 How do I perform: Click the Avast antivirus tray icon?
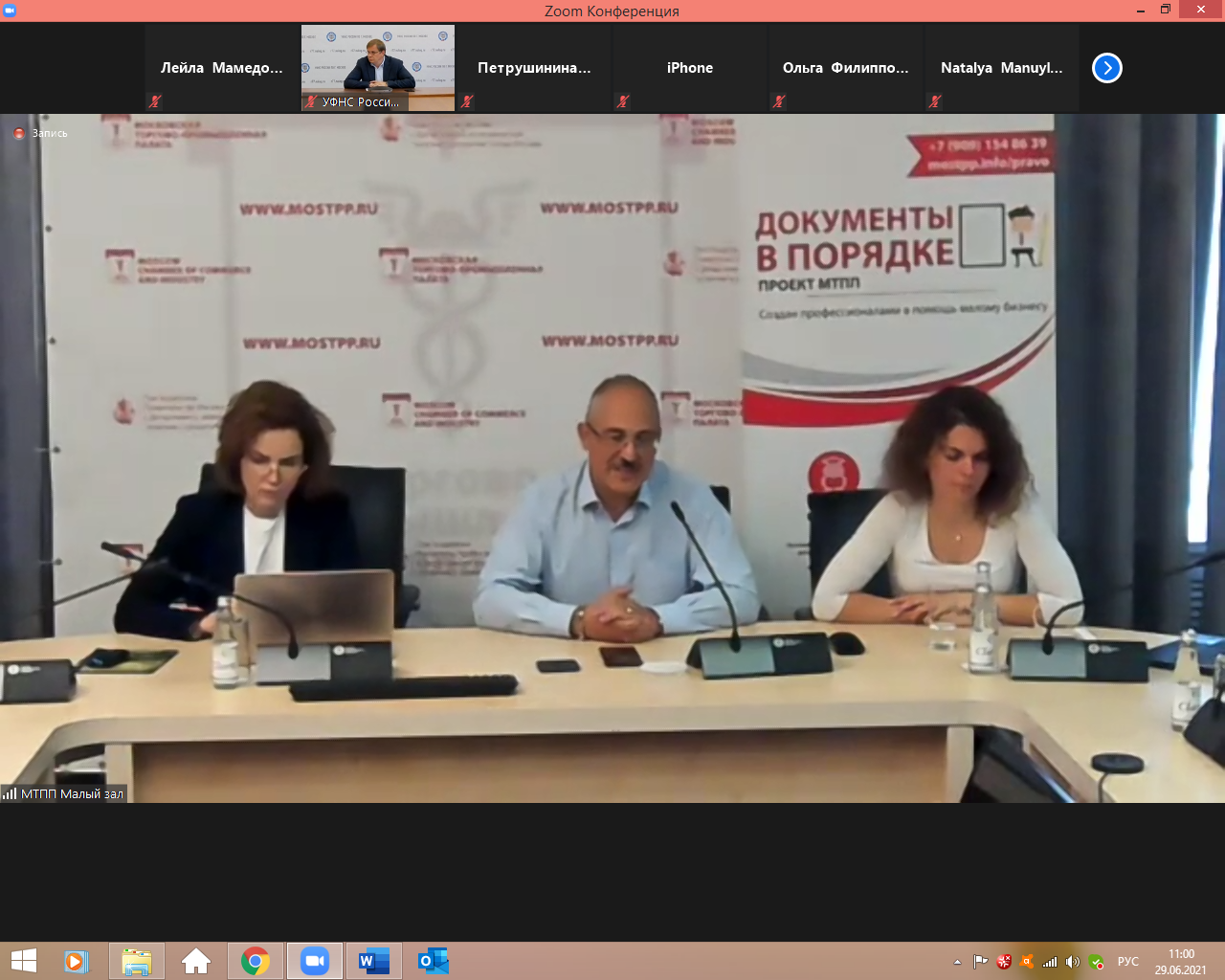(1026, 962)
